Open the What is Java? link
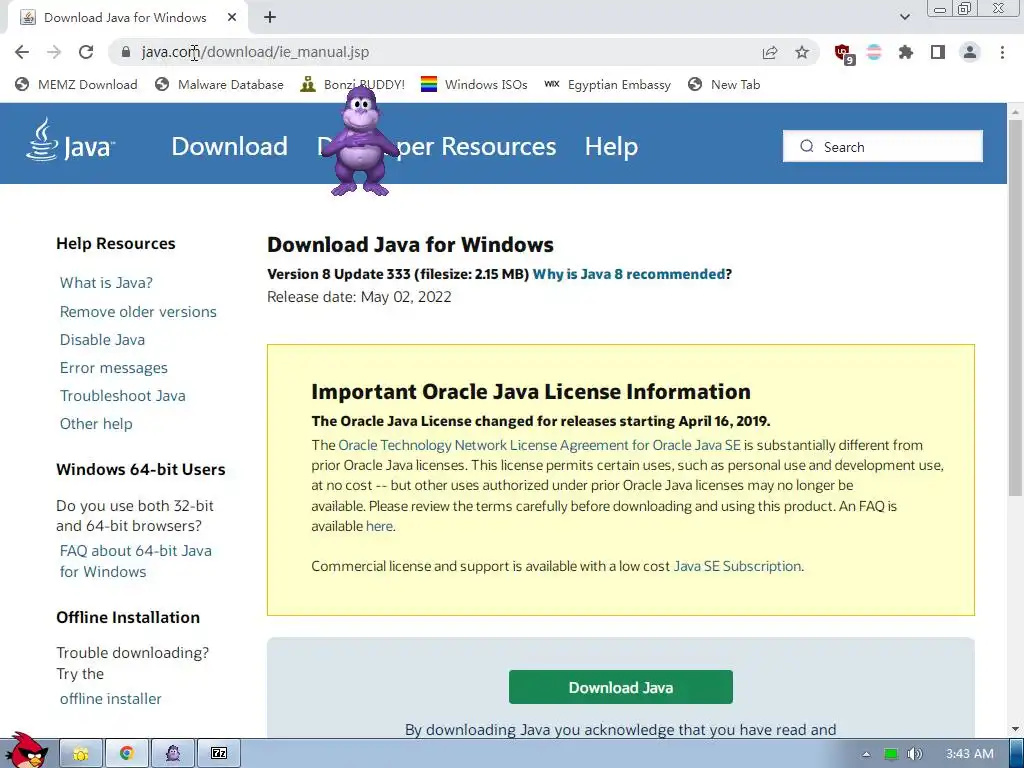This screenshot has height=768, width=1024. point(106,283)
